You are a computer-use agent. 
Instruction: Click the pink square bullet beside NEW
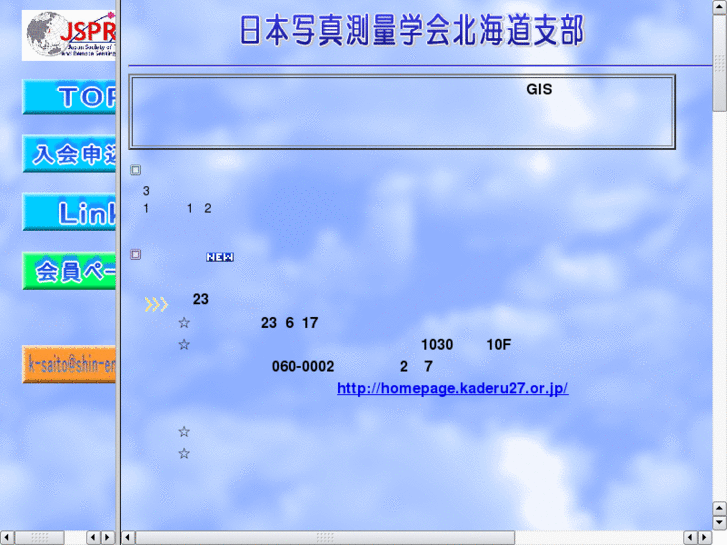(x=135, y=254)
